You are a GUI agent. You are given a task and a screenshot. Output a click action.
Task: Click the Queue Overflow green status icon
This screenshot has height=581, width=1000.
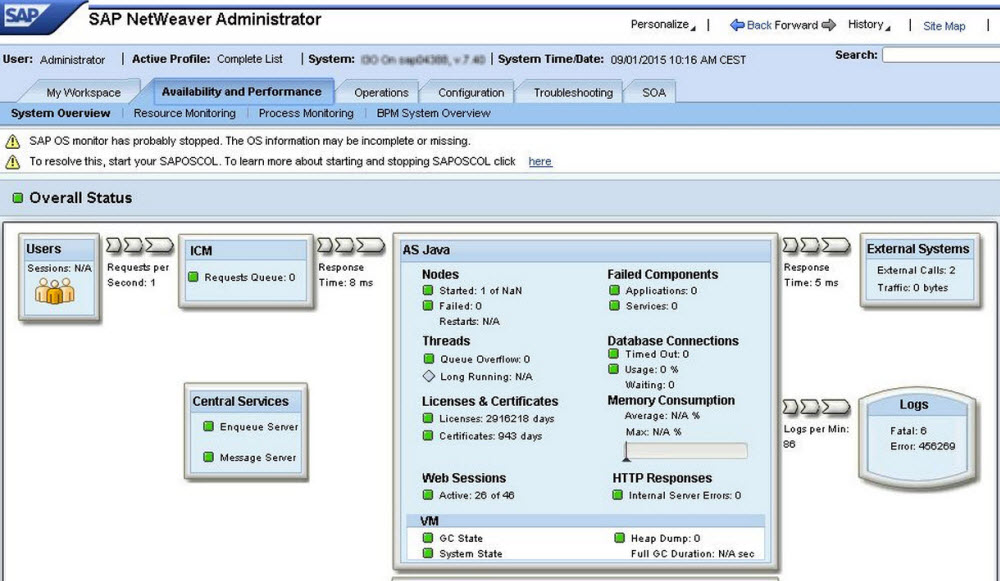[429, 358]
